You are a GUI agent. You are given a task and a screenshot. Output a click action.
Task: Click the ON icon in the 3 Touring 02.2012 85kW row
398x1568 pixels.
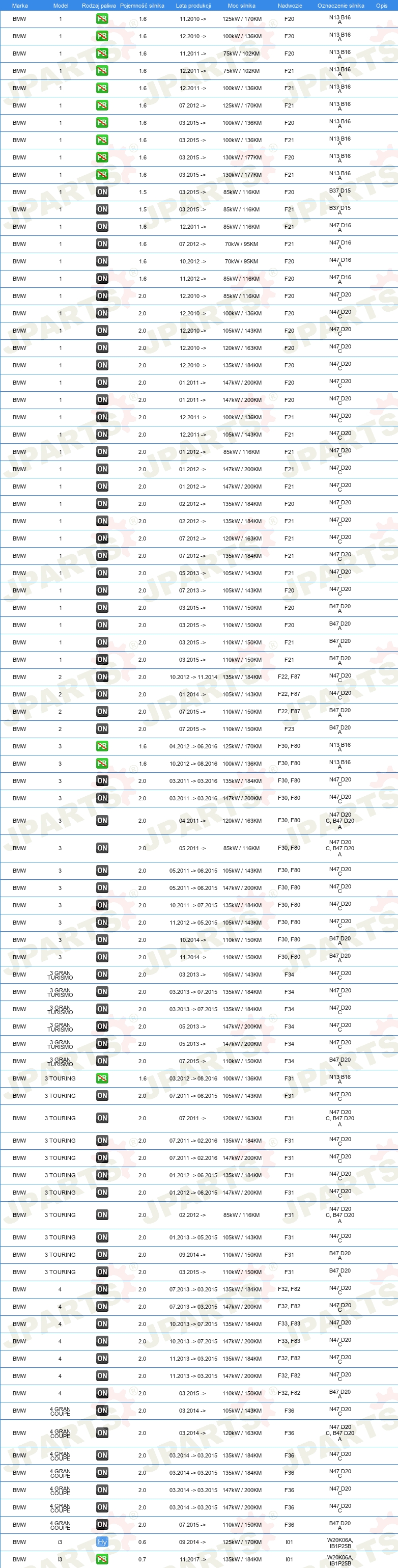click(102, 1215)
